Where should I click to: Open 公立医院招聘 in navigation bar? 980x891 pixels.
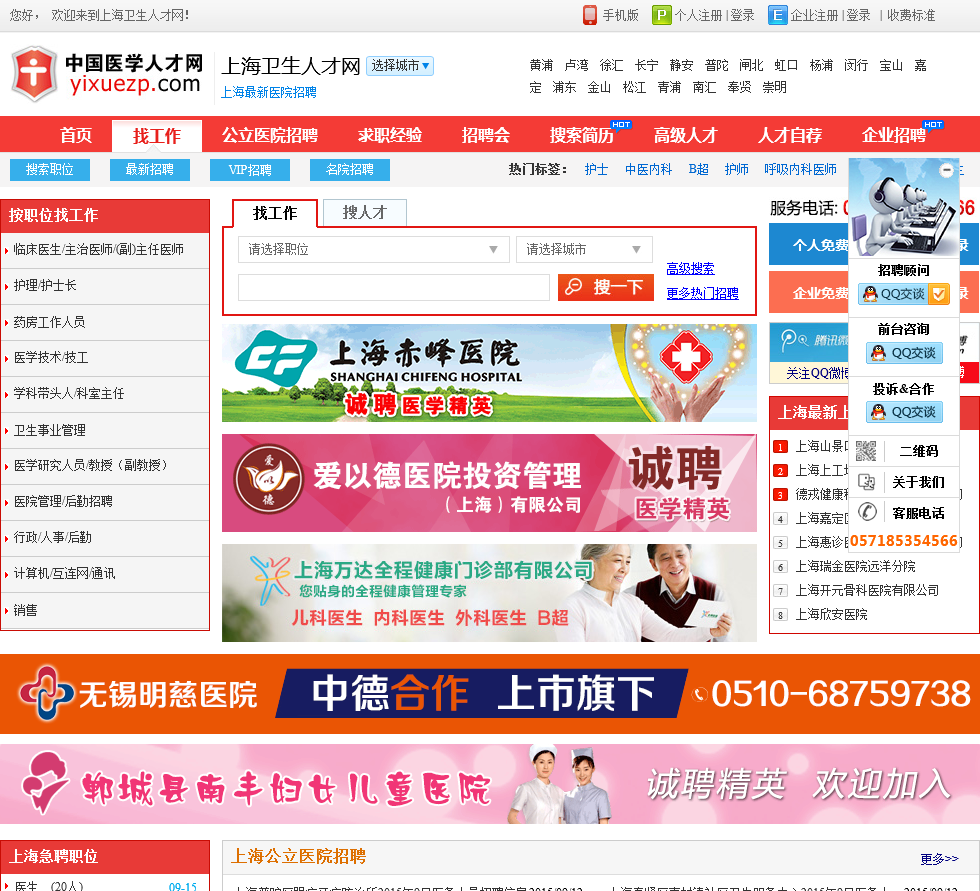[x=269, y=135]
